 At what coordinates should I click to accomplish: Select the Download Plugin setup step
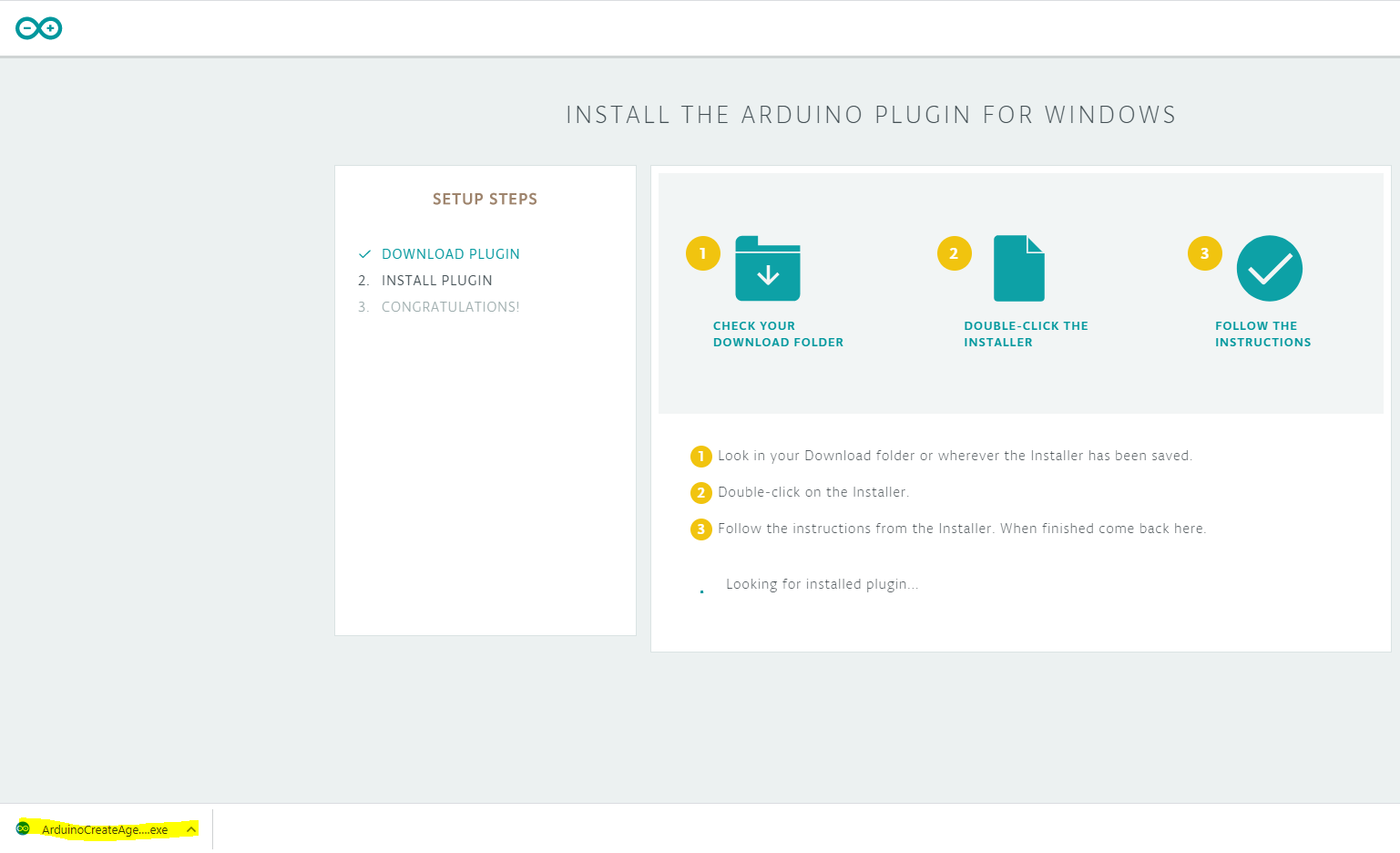point(451,254)
